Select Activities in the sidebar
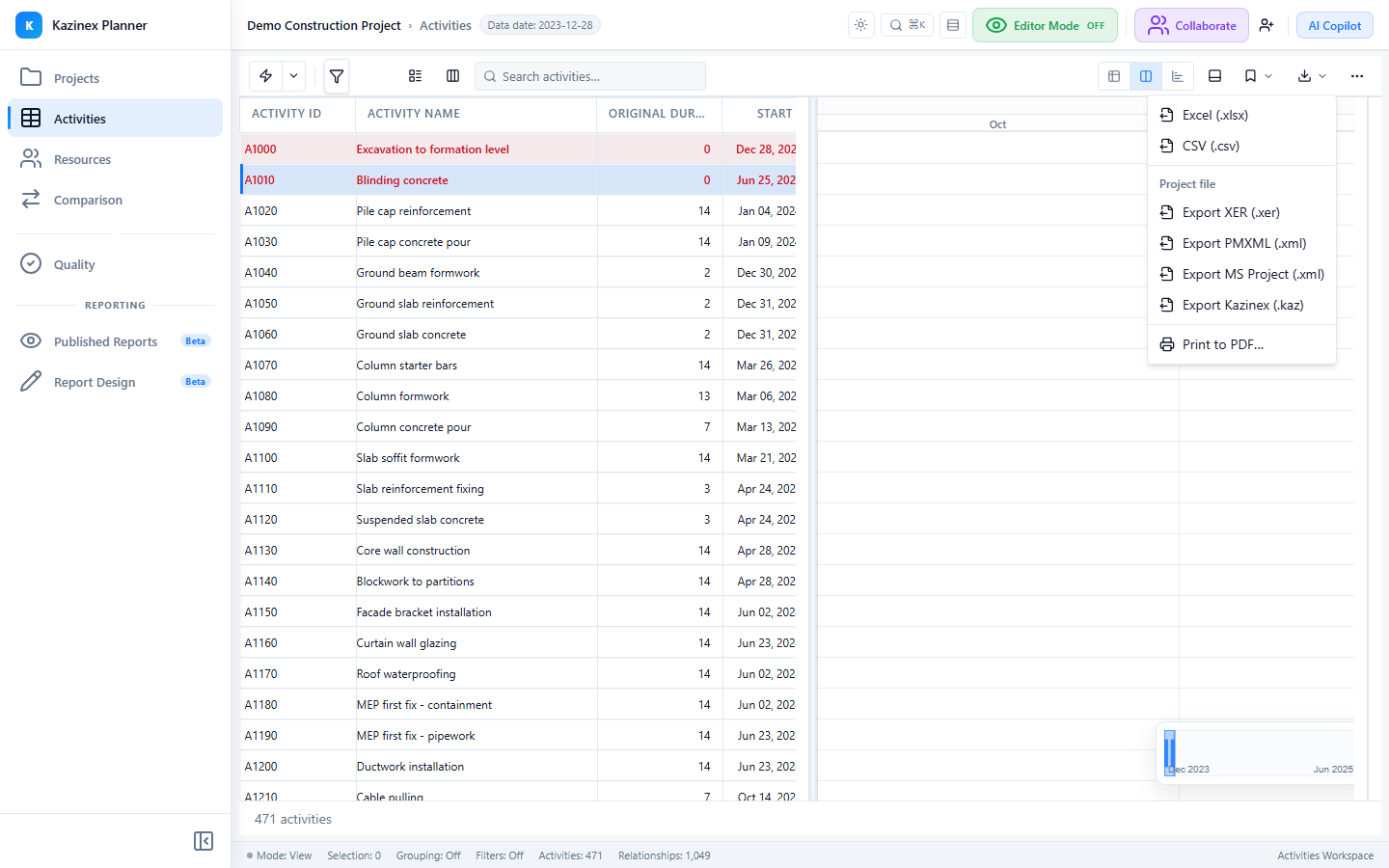This screenshot has height=868, width=1389. click(115, 119)
